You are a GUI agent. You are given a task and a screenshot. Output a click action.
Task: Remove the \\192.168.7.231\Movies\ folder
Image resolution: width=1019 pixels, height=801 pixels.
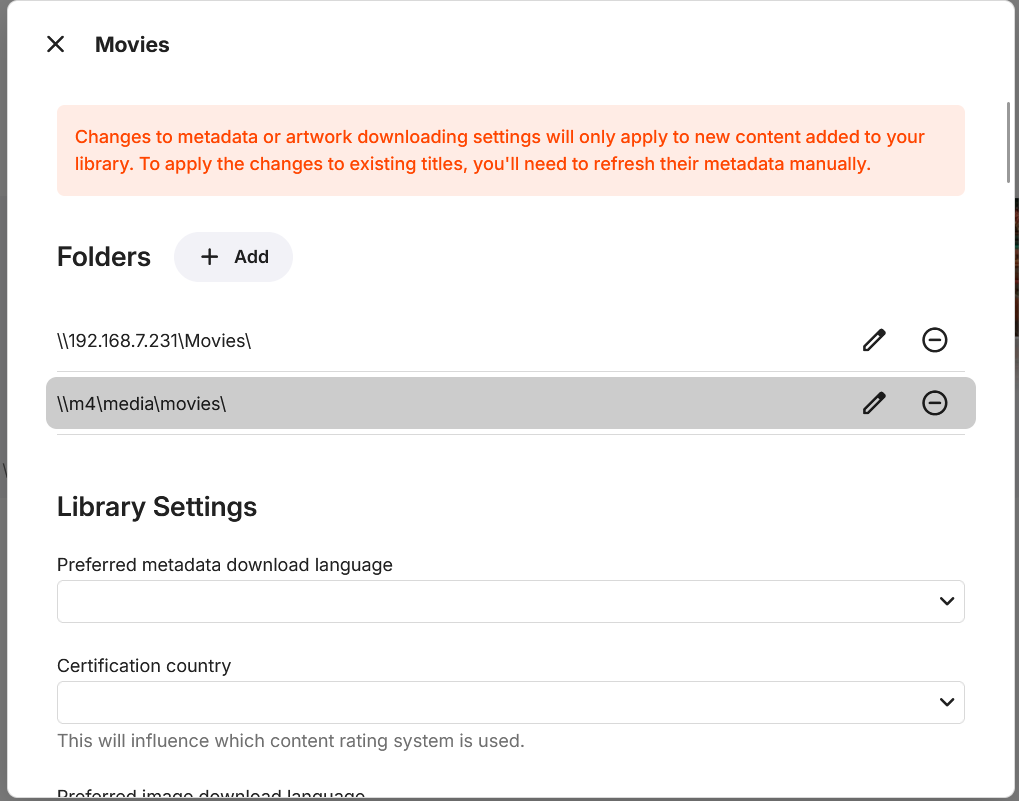934,340
